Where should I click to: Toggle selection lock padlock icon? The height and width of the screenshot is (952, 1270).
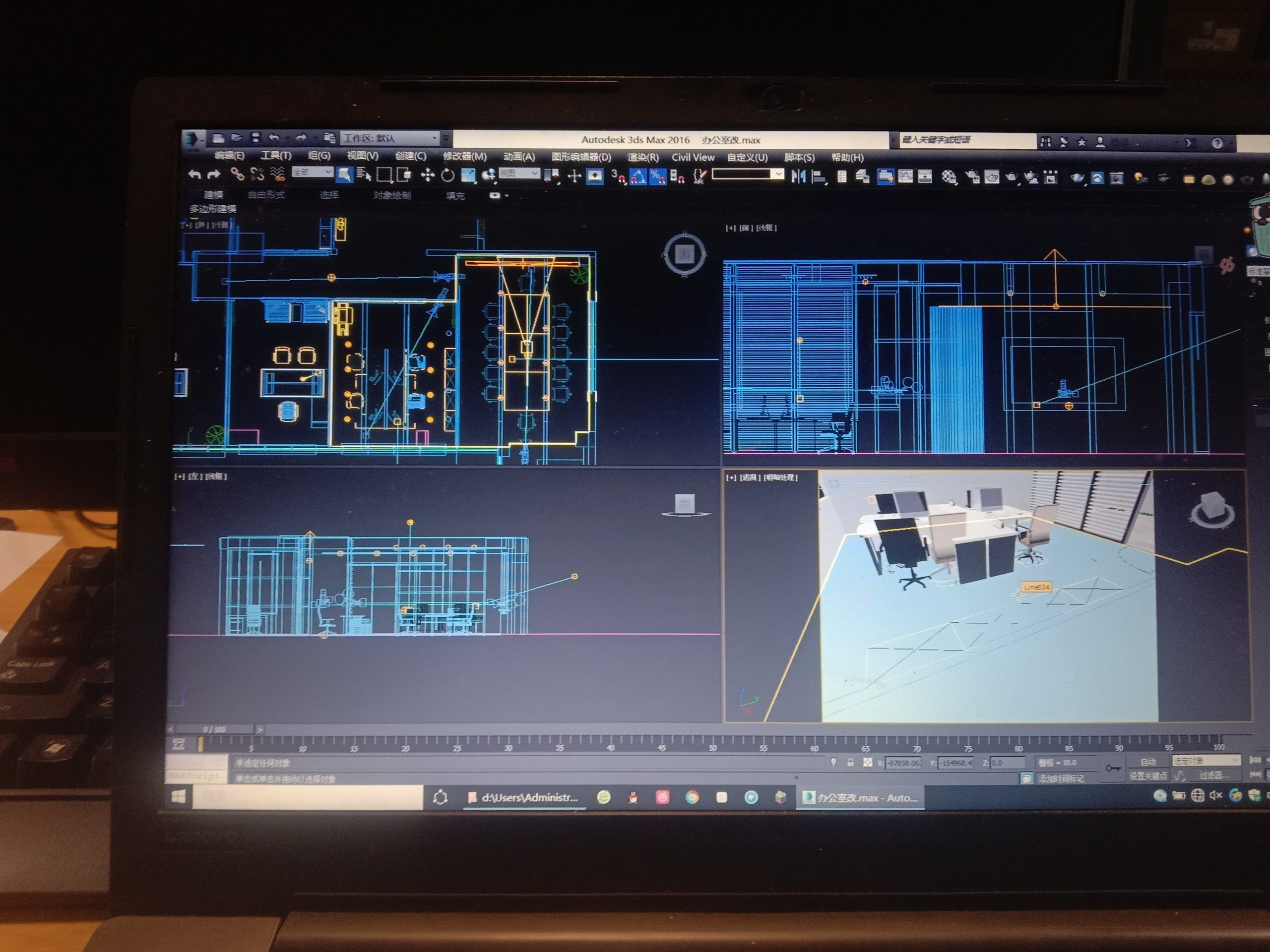[850, 763]
